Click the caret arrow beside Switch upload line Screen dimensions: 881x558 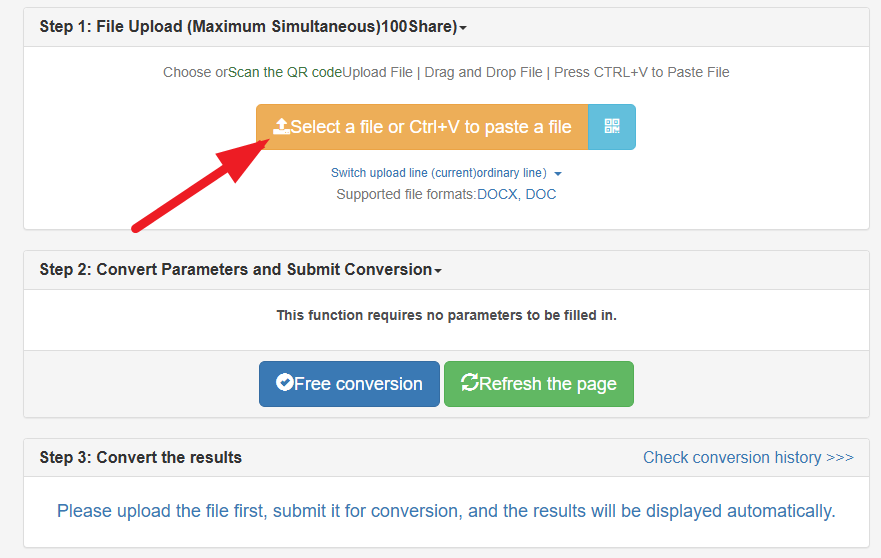click(x=558, y=174)
